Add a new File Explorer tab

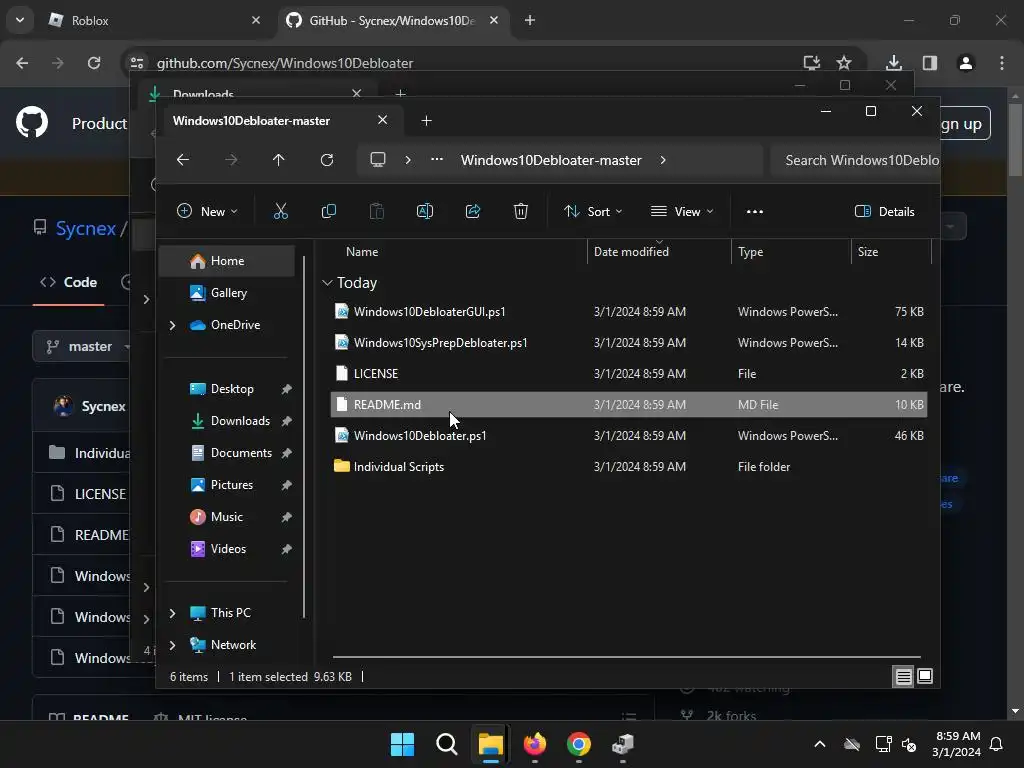pyautogui.click(x=426, y=121)
